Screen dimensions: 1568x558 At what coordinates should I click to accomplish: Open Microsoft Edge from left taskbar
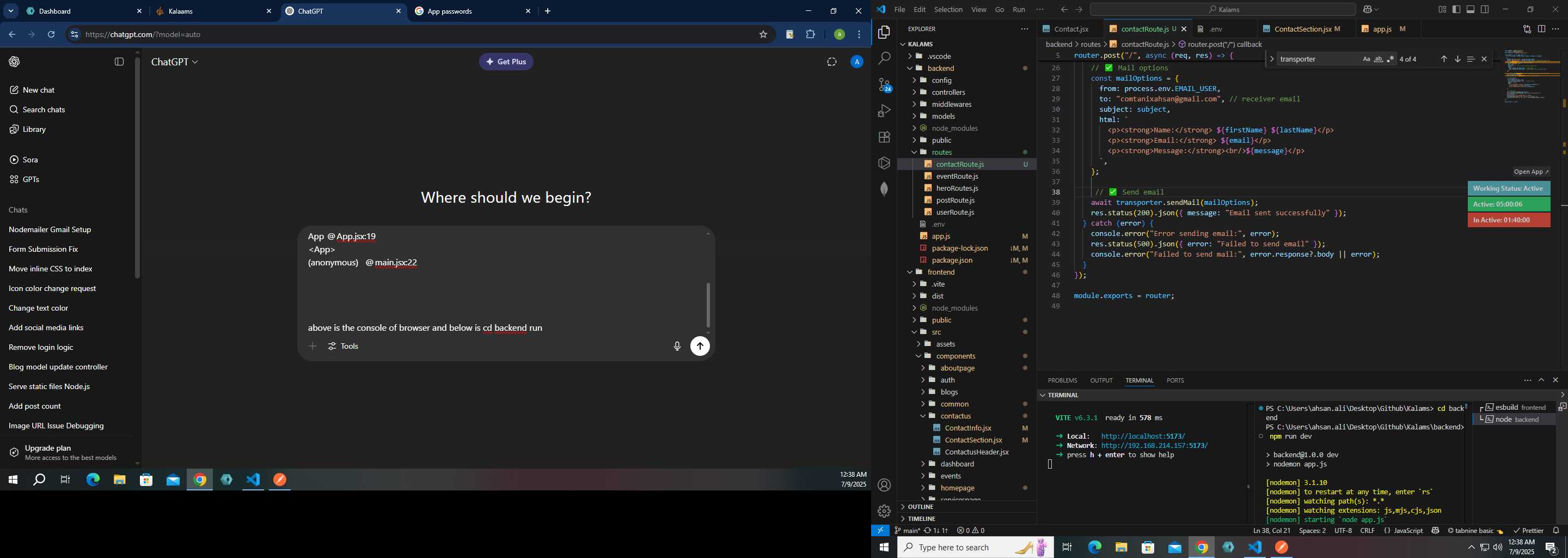[93, 480]
